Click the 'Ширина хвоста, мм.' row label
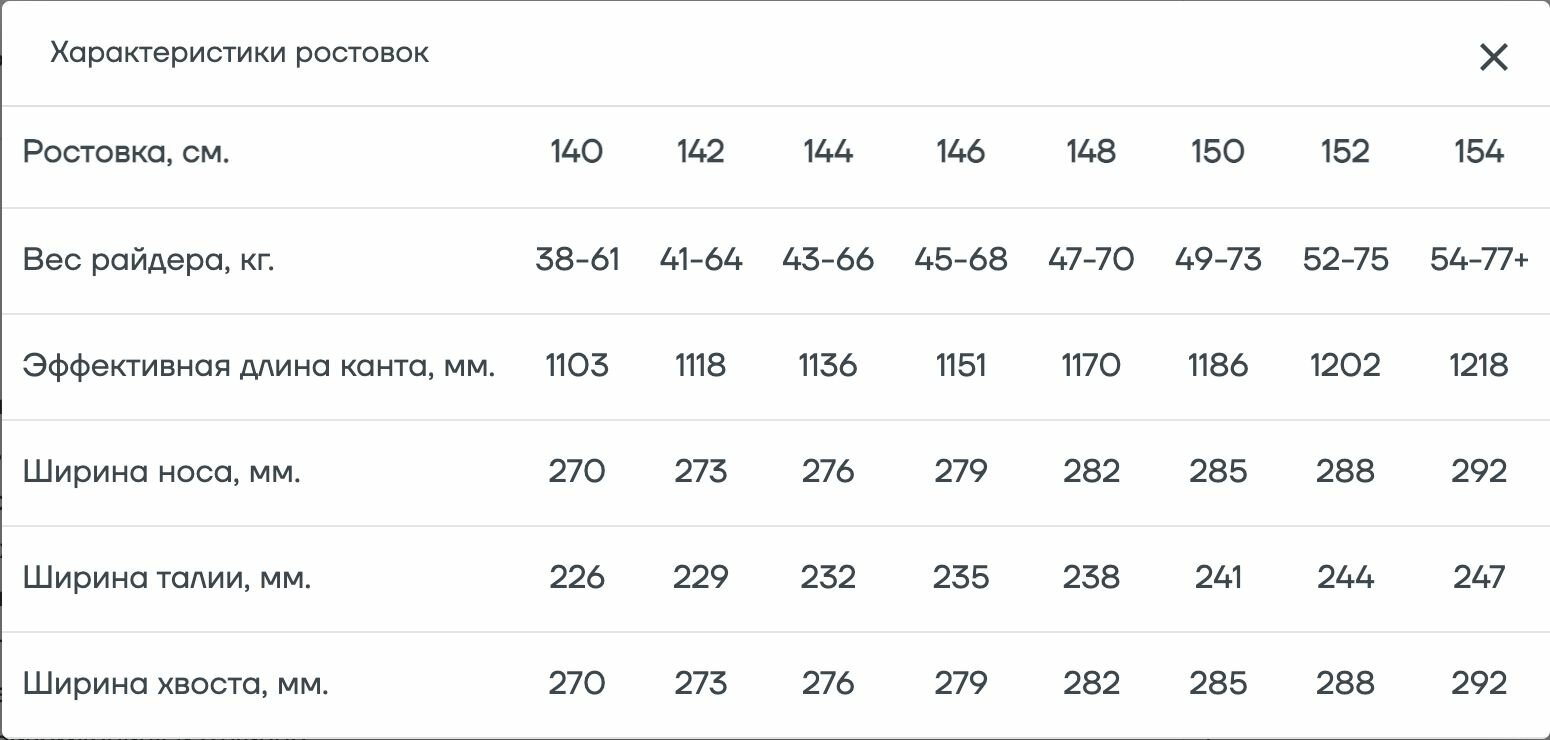This screenshot has width=1550, height=740. click(x=175, y=684)
